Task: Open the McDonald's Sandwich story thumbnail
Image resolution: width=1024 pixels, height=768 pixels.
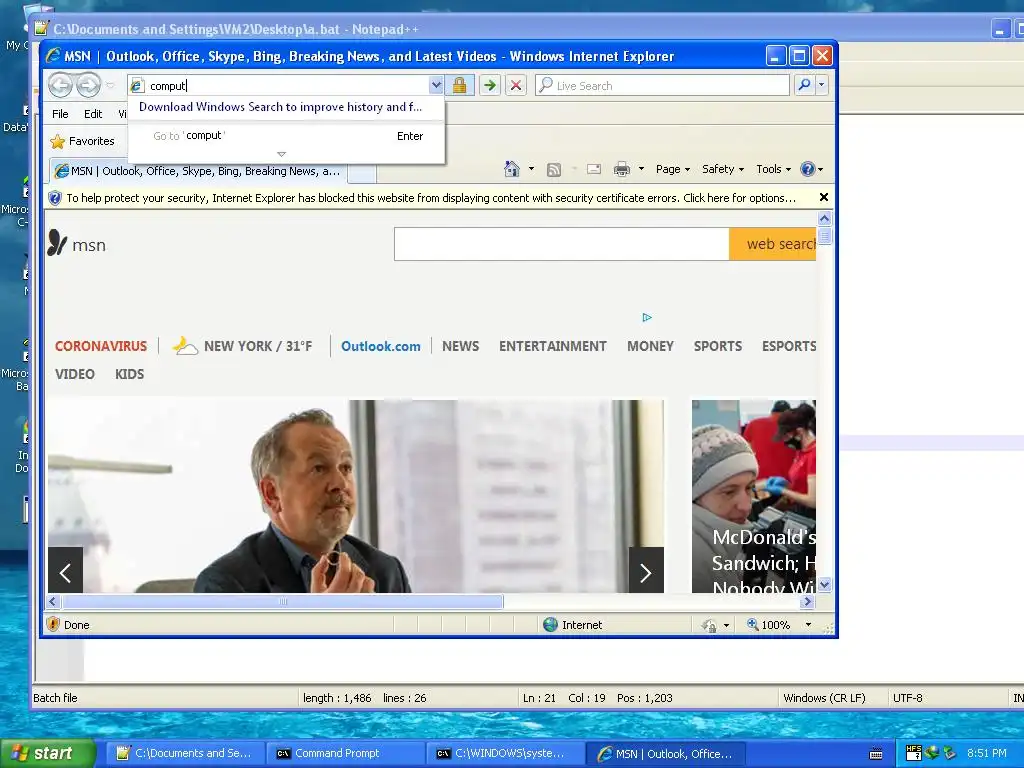Action: click(x=754, y=496)
